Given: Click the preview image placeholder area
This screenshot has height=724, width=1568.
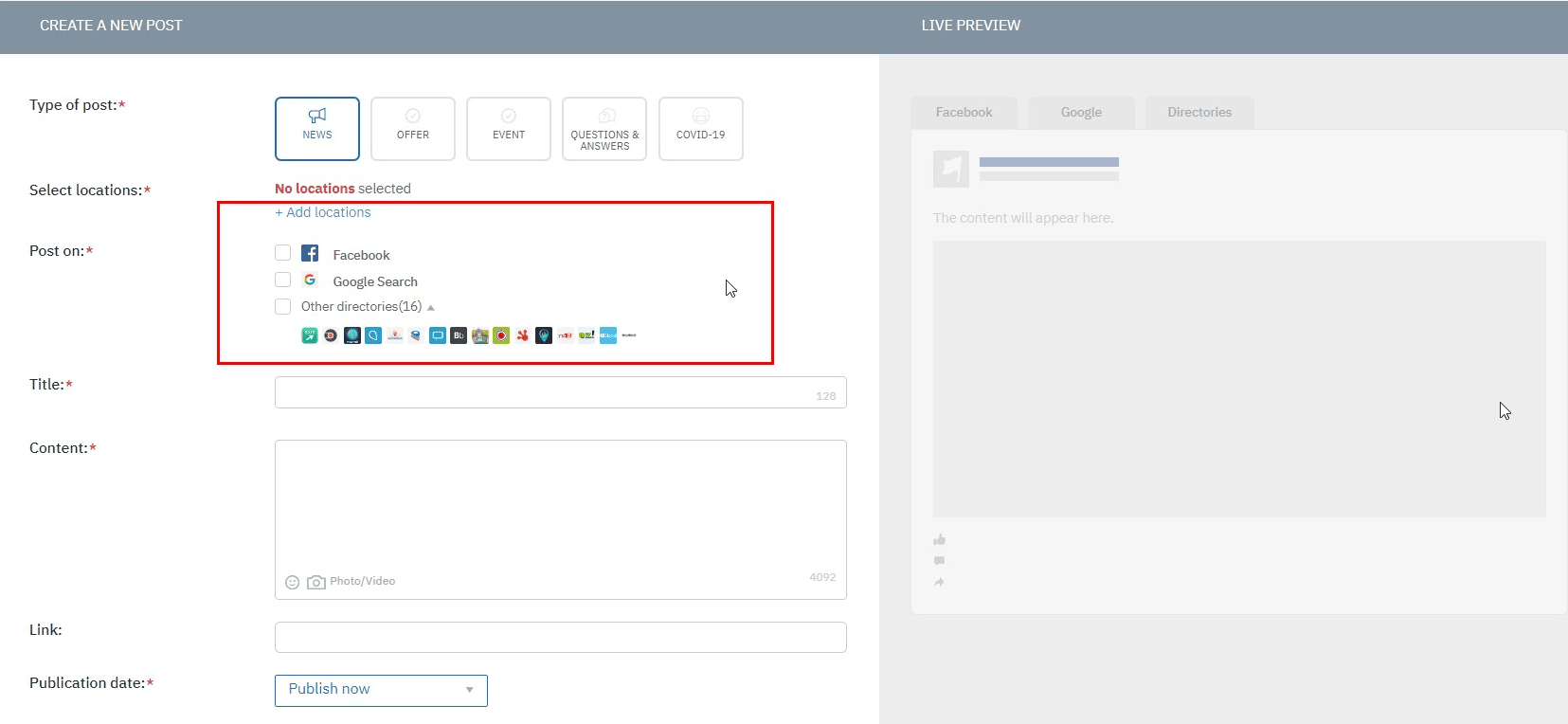Looking at the screenshot, I should point(1239,379).
